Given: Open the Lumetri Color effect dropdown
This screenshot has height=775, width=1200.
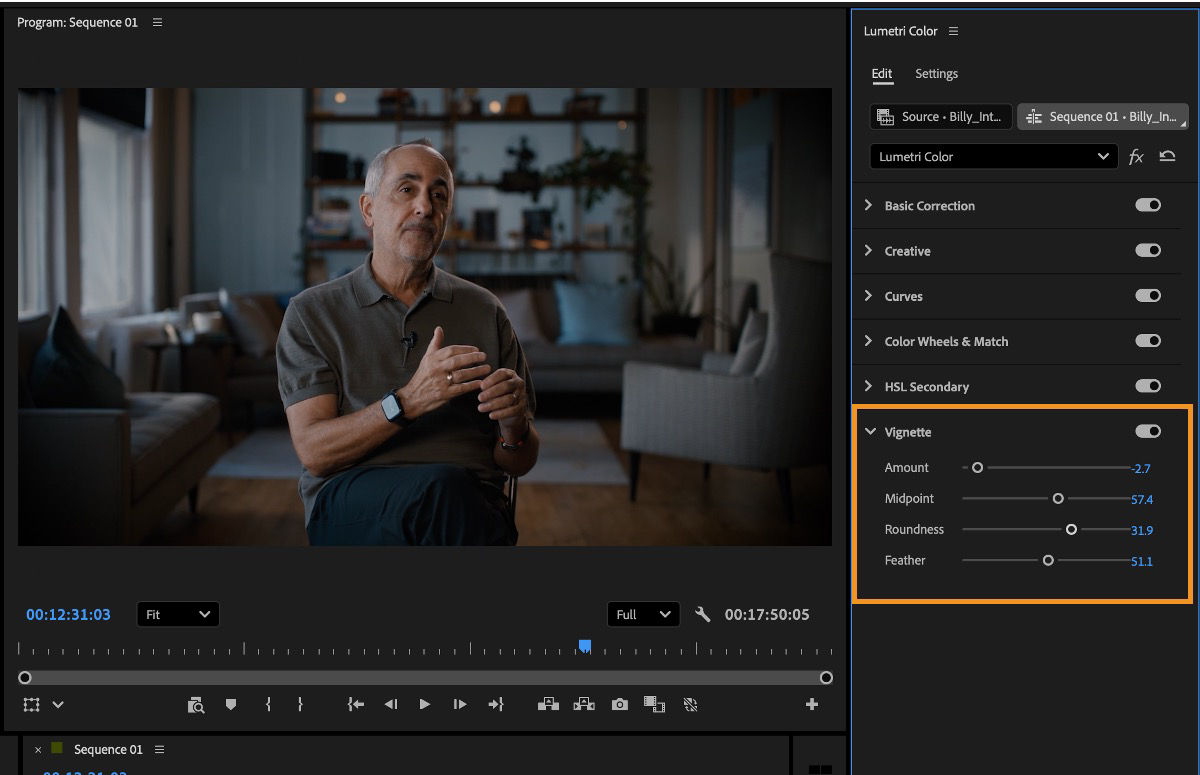Looking at the screenshot, I should (1104, 157).
